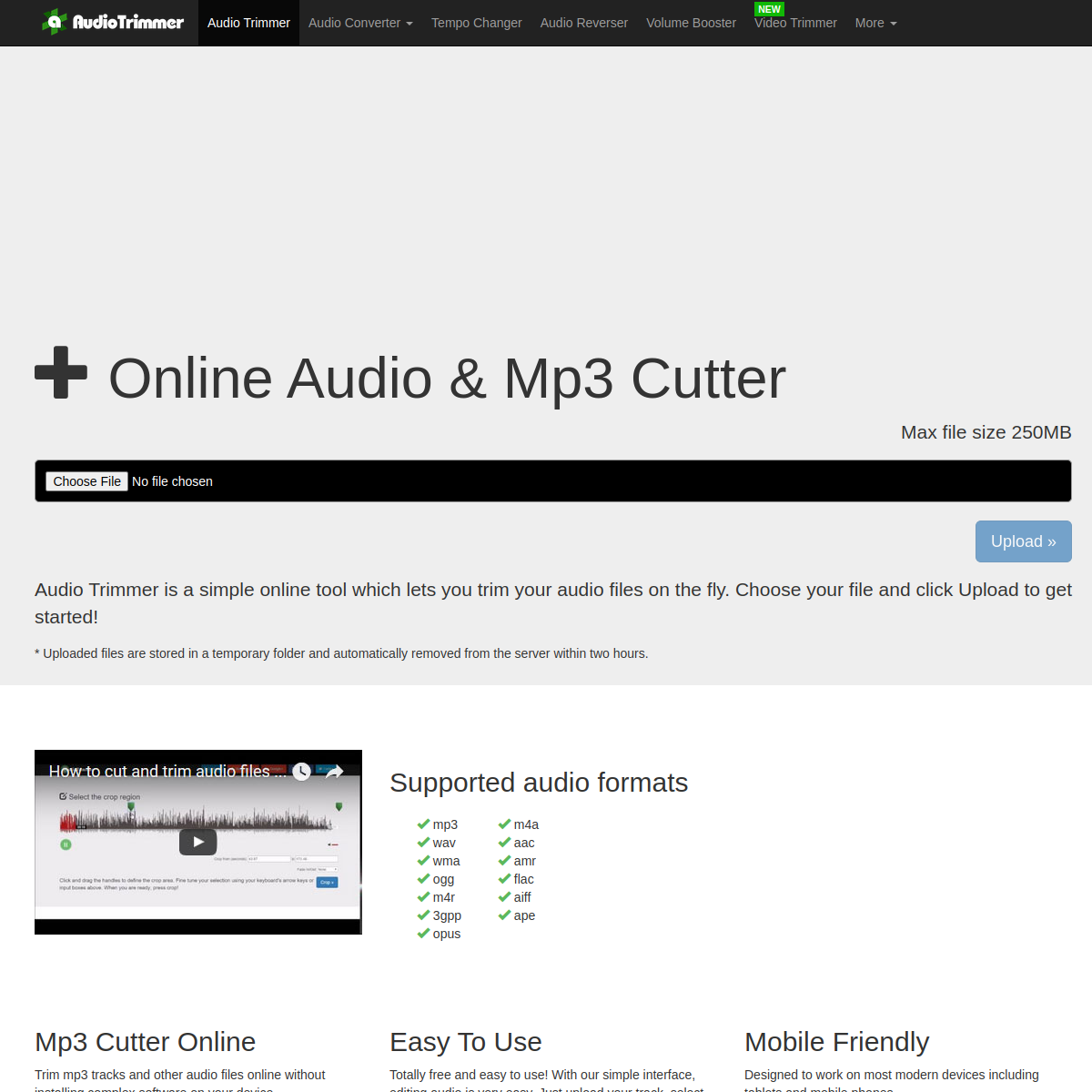Open the Volume Booster page
This screenshot has height=1092, width=1092.
coord(691,23)
